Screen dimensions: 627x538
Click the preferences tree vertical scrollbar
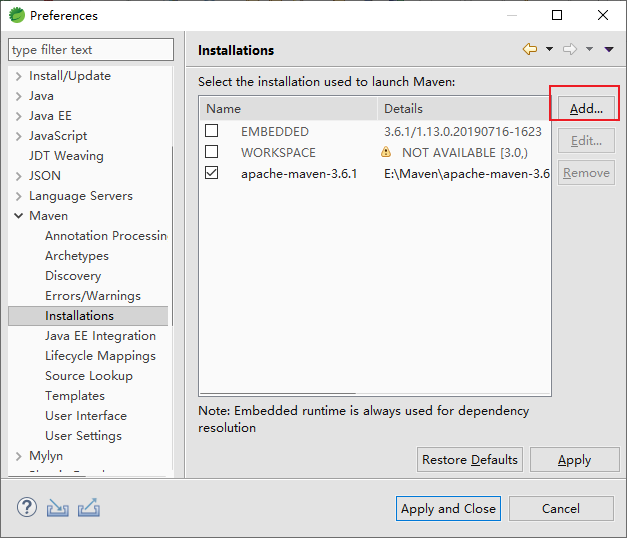click(172, 236)
